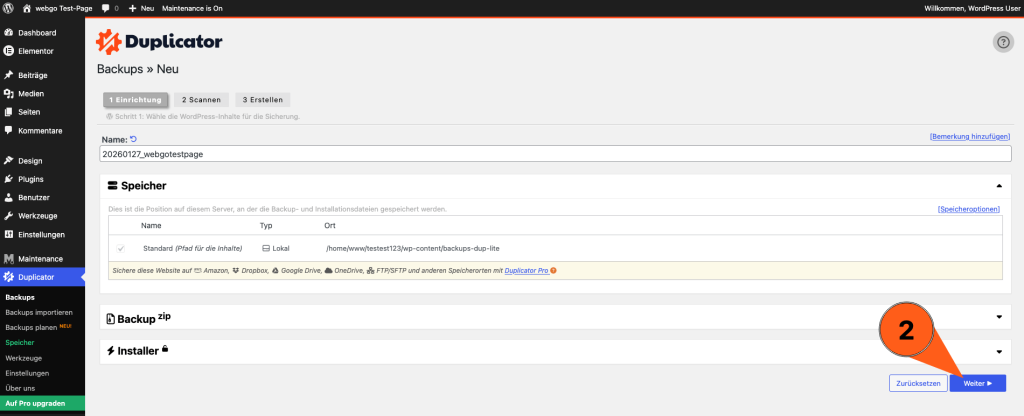
Task: Toggle Standard storage checkbox
Action: [x=120, y=249]
